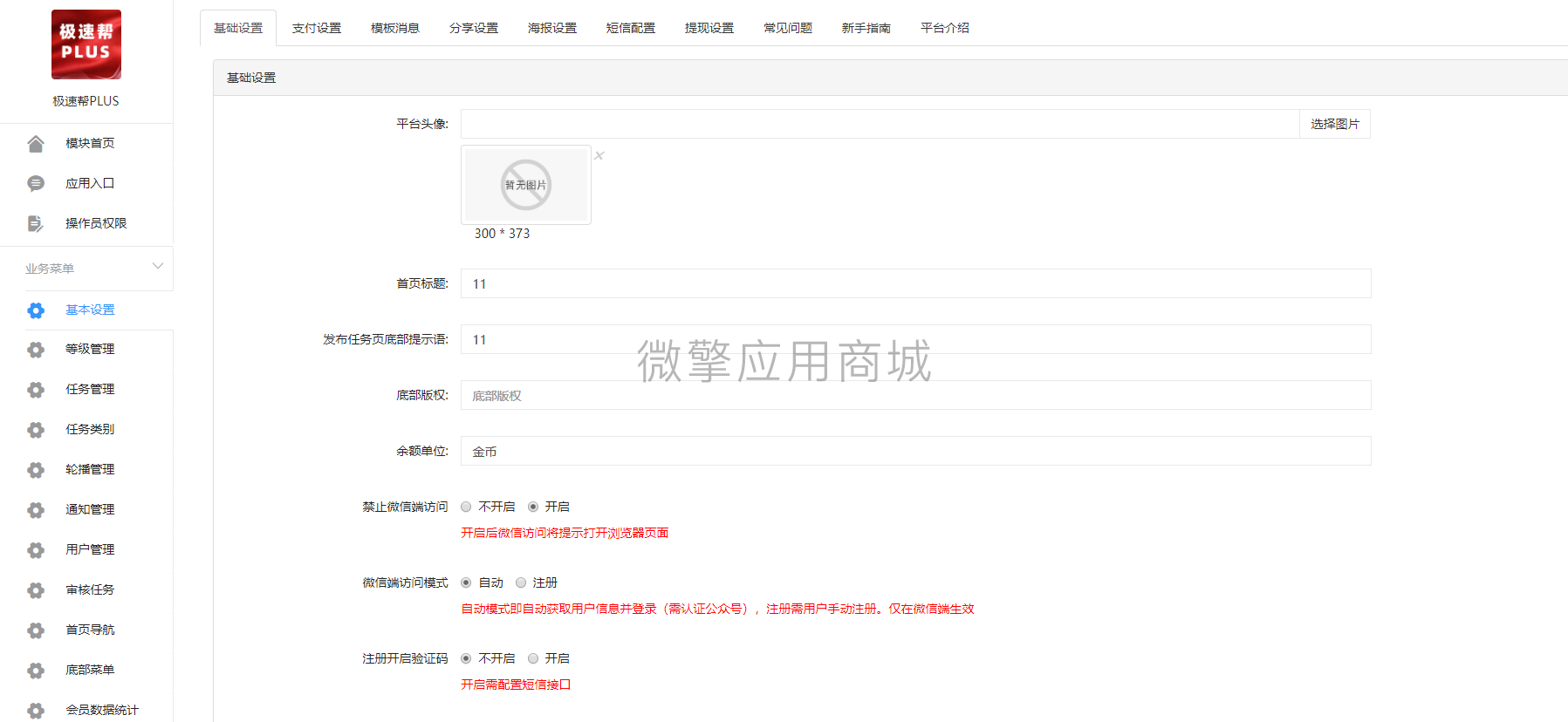
Task: Open the 新手指南 tab
Action: coord(866,28)
